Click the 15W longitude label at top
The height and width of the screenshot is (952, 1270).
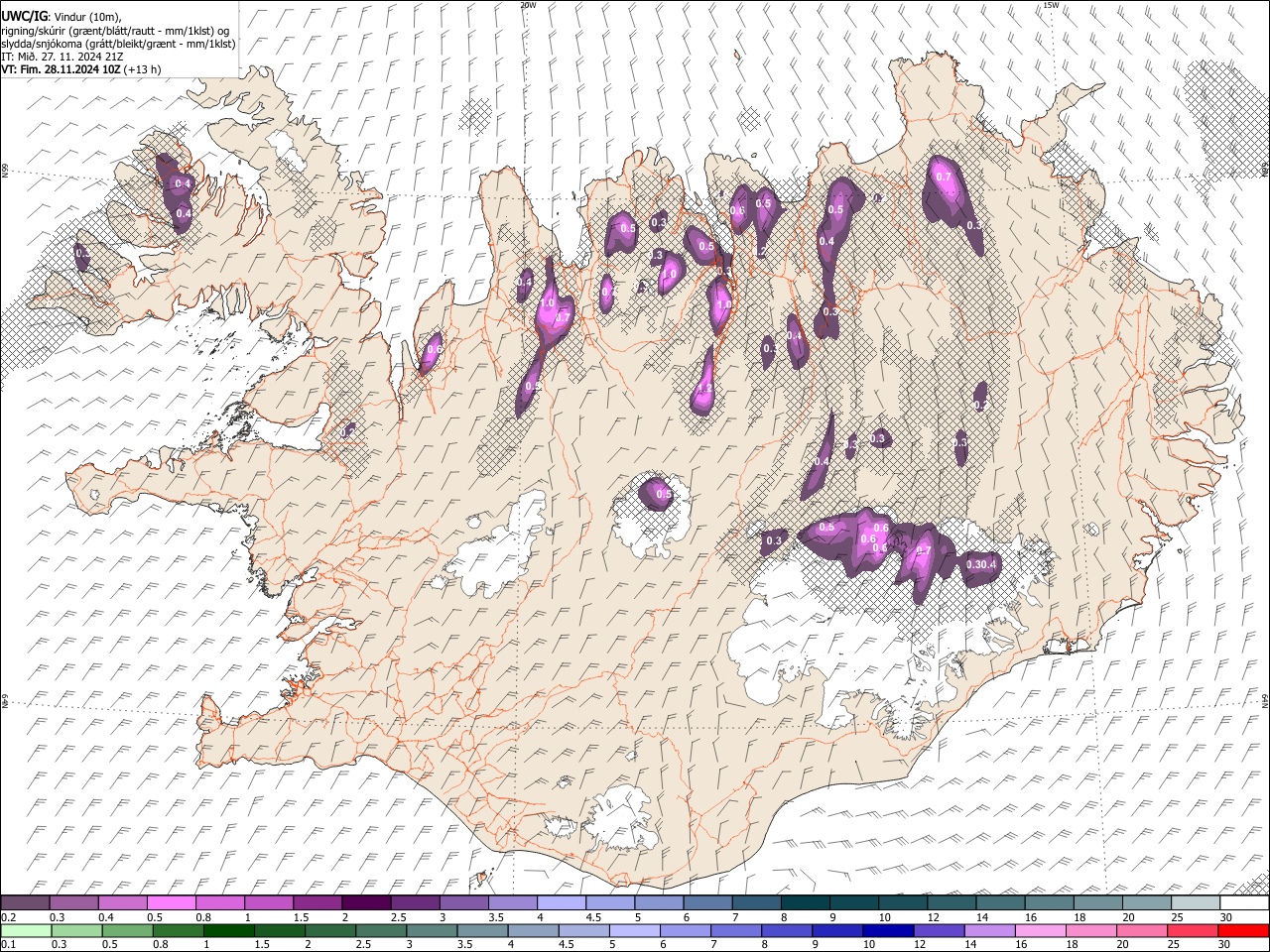[1051, 5]
